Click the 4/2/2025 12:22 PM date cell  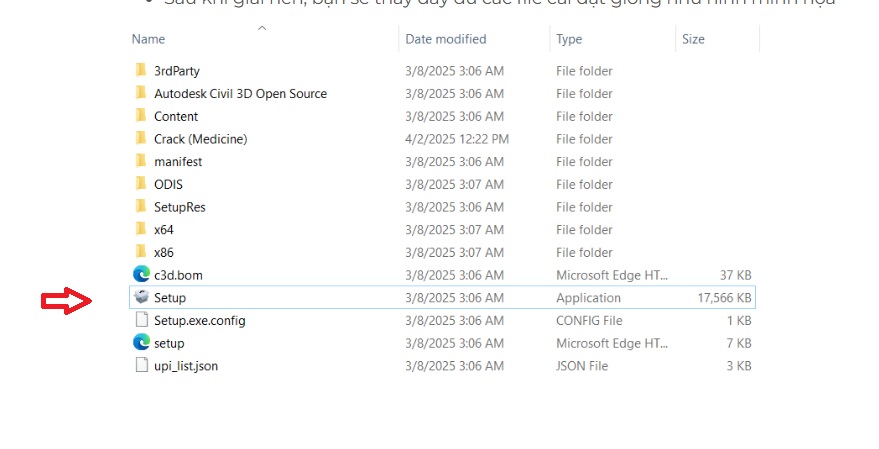tap(457, 139)
